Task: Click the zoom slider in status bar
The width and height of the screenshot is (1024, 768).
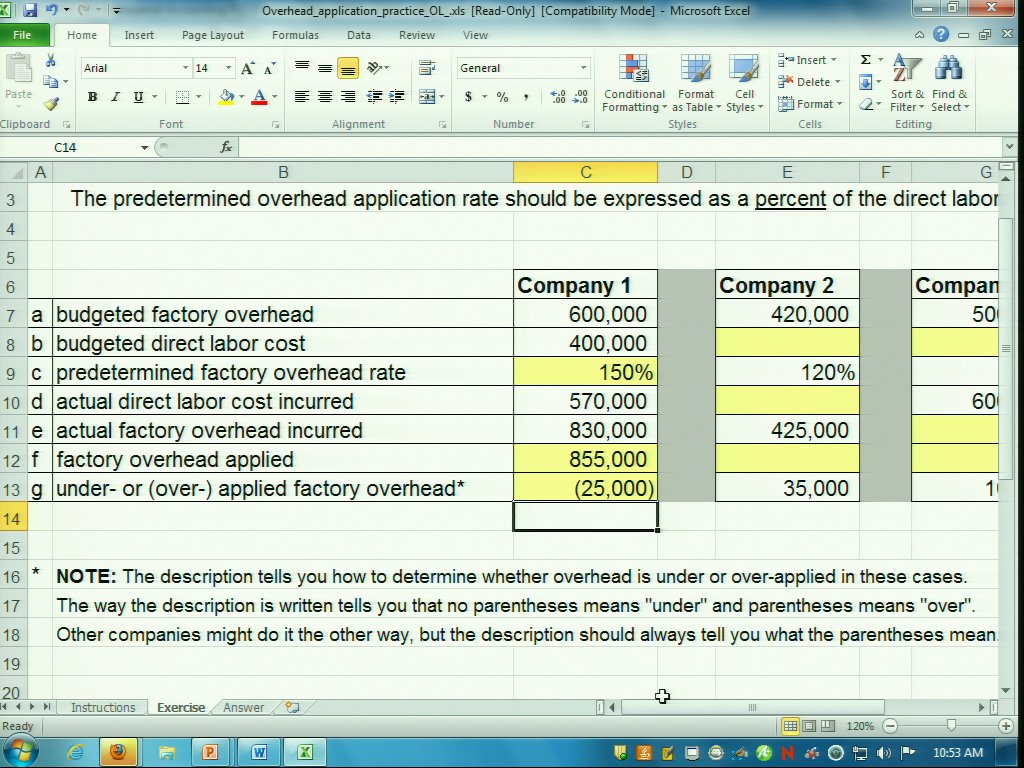Action: 951,726
